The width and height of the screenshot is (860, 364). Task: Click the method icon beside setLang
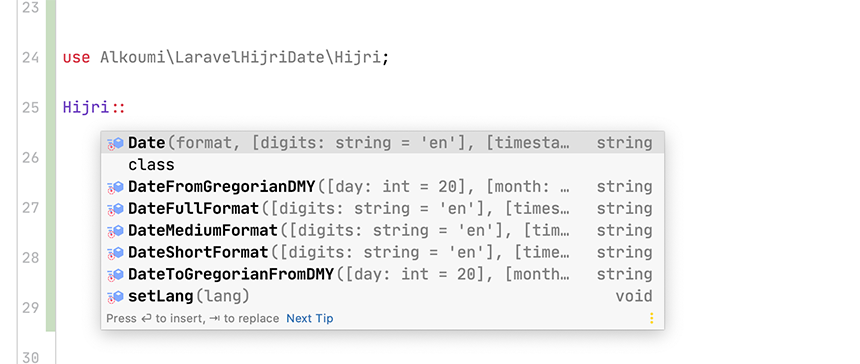(x=115, y=297)
